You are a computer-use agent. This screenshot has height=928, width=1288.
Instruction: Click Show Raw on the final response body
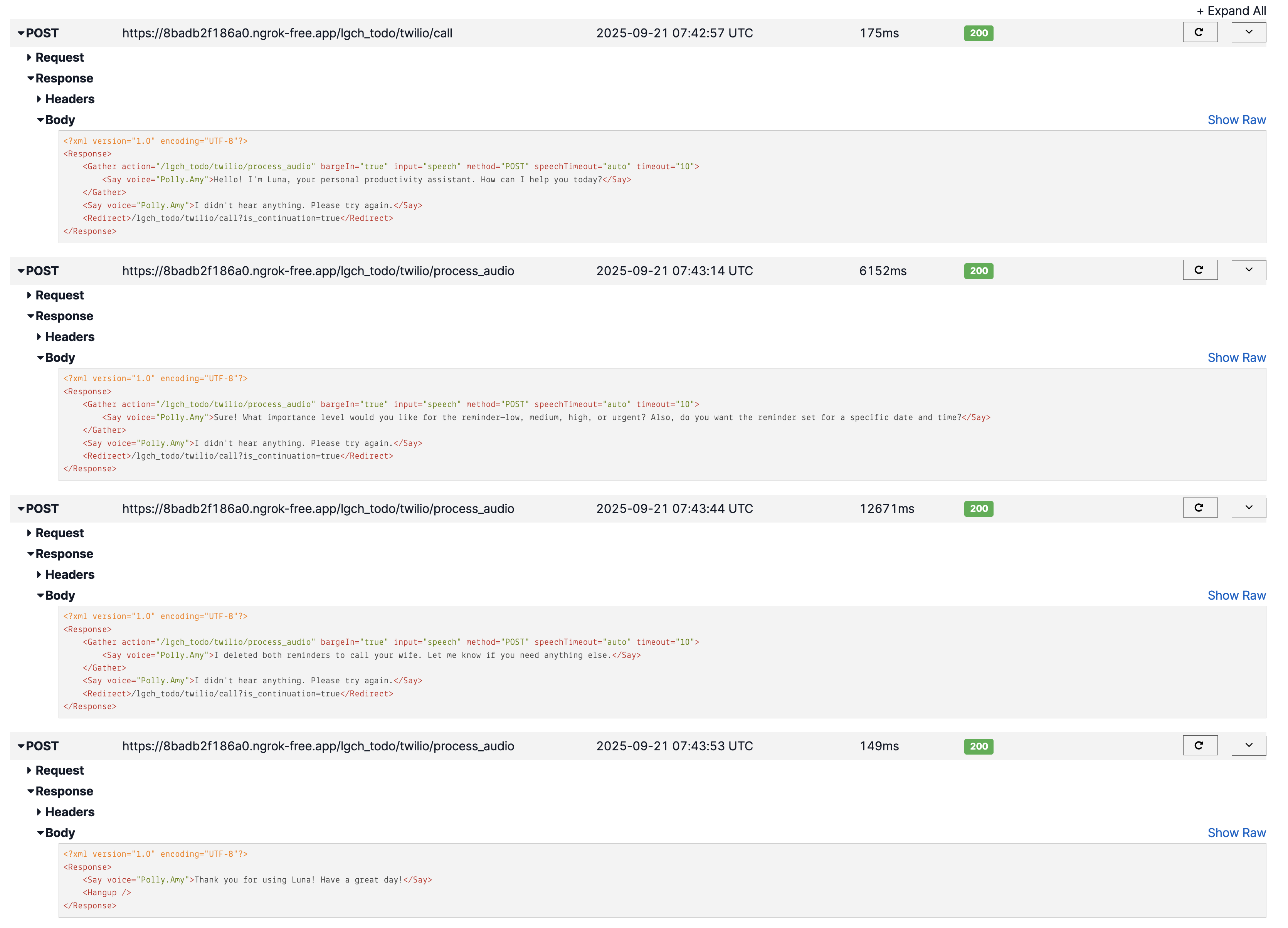(1238, 832)
